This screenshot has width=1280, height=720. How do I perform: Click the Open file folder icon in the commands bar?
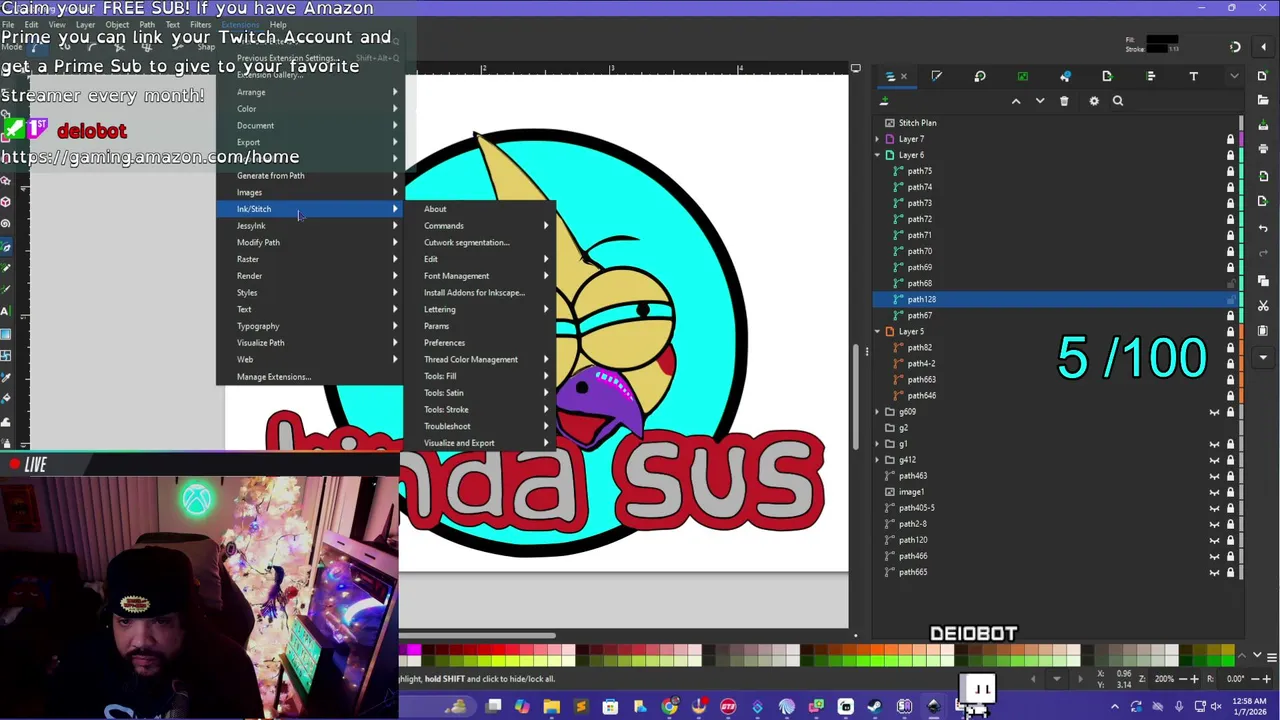tap(1263, 100)
